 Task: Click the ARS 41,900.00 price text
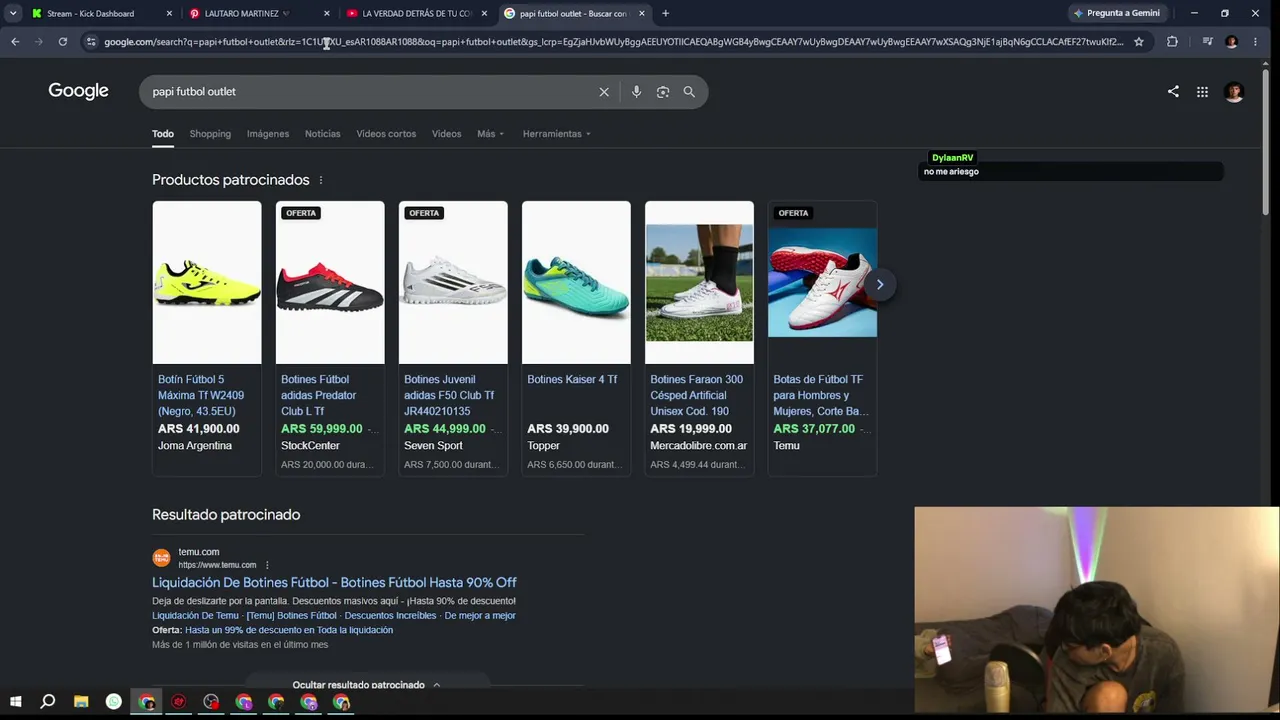tap(199, 429)
